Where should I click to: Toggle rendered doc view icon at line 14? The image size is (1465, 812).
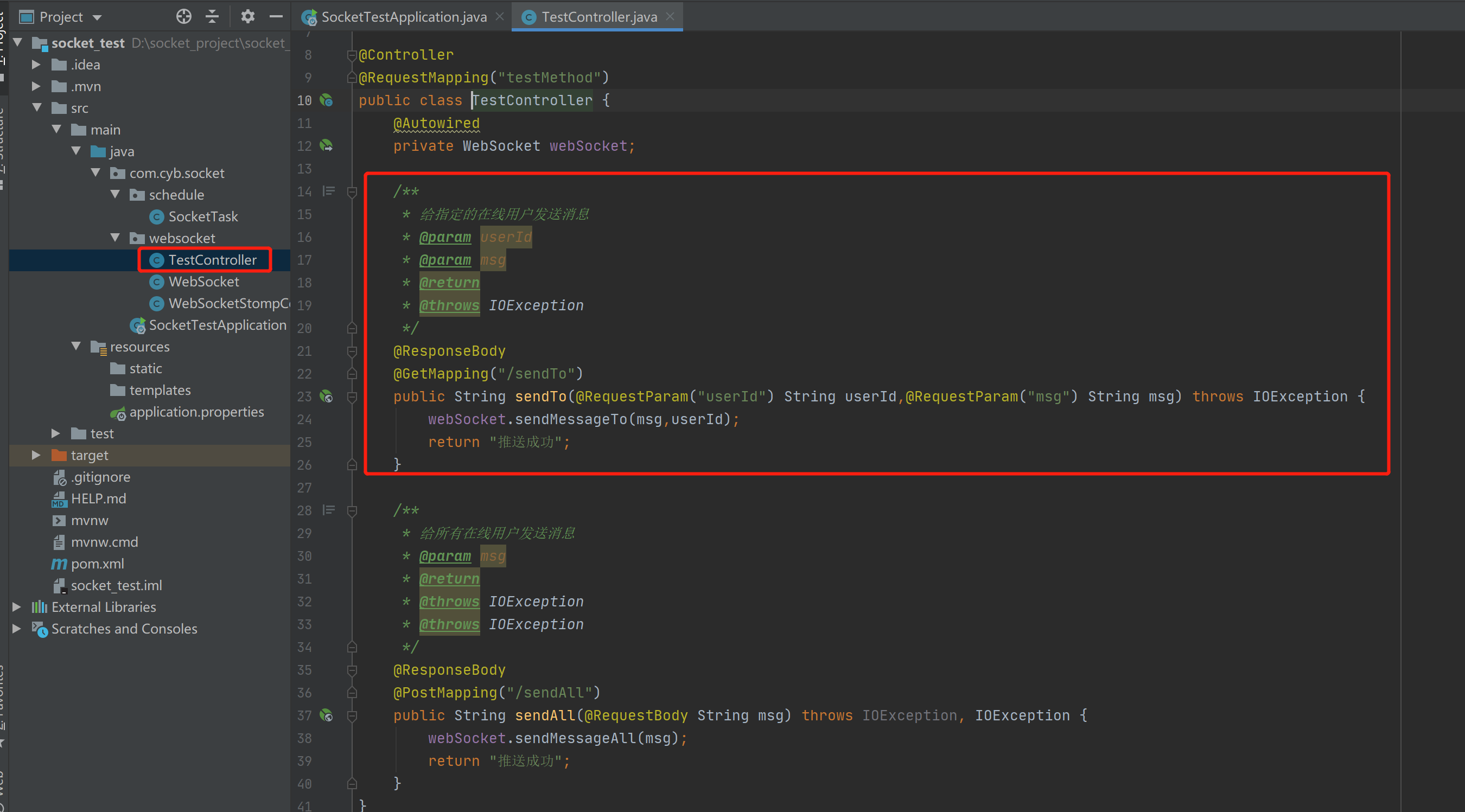tap(329, 191)
